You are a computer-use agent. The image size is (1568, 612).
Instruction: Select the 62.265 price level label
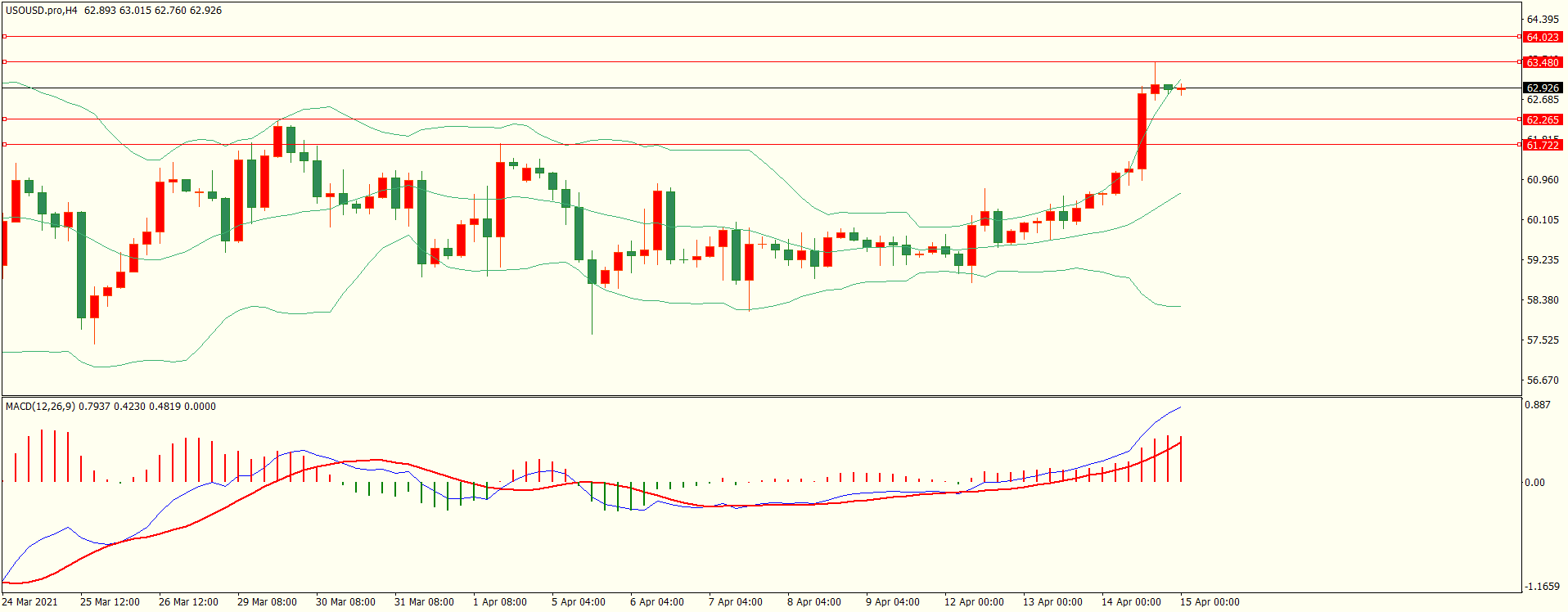click(1542, 119)
